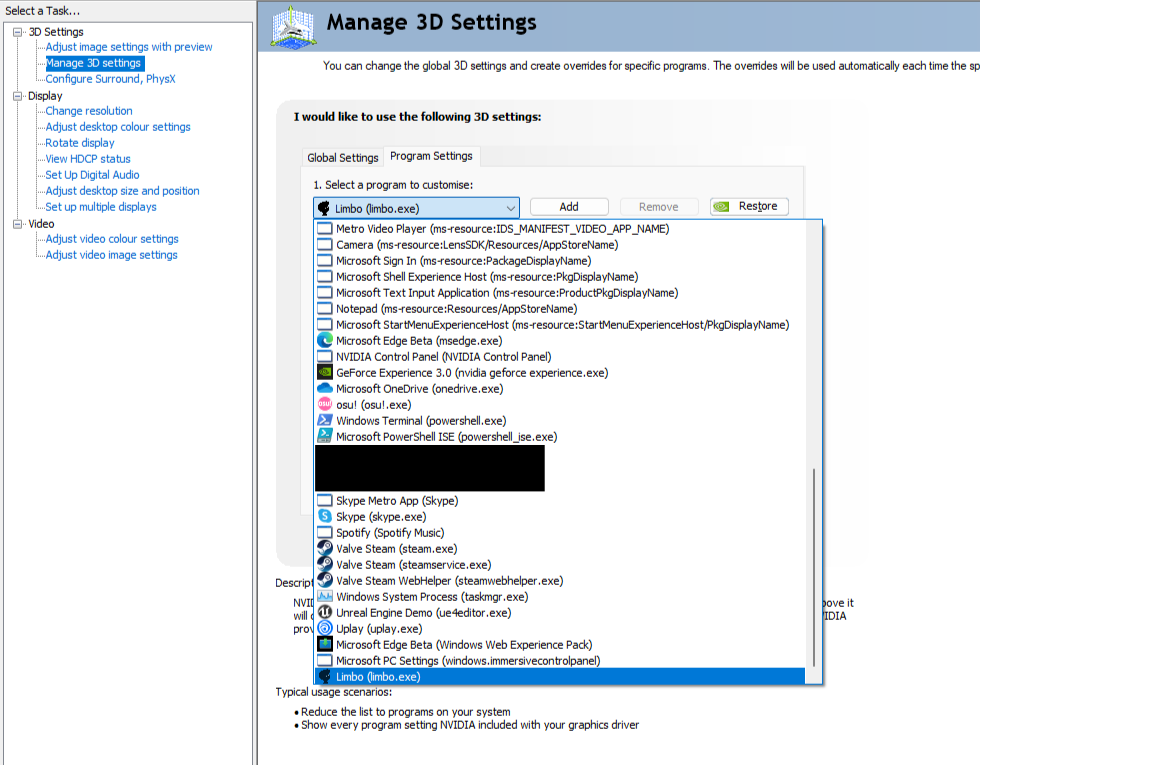Collapse the 3D Settings tree node

(x=18, y=32)
